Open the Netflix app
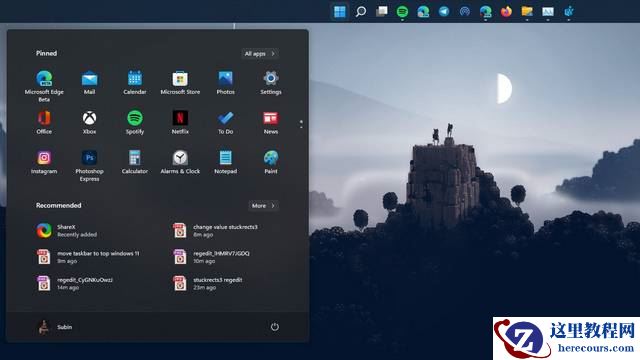 pyautogui.click(x=180, y=122)
